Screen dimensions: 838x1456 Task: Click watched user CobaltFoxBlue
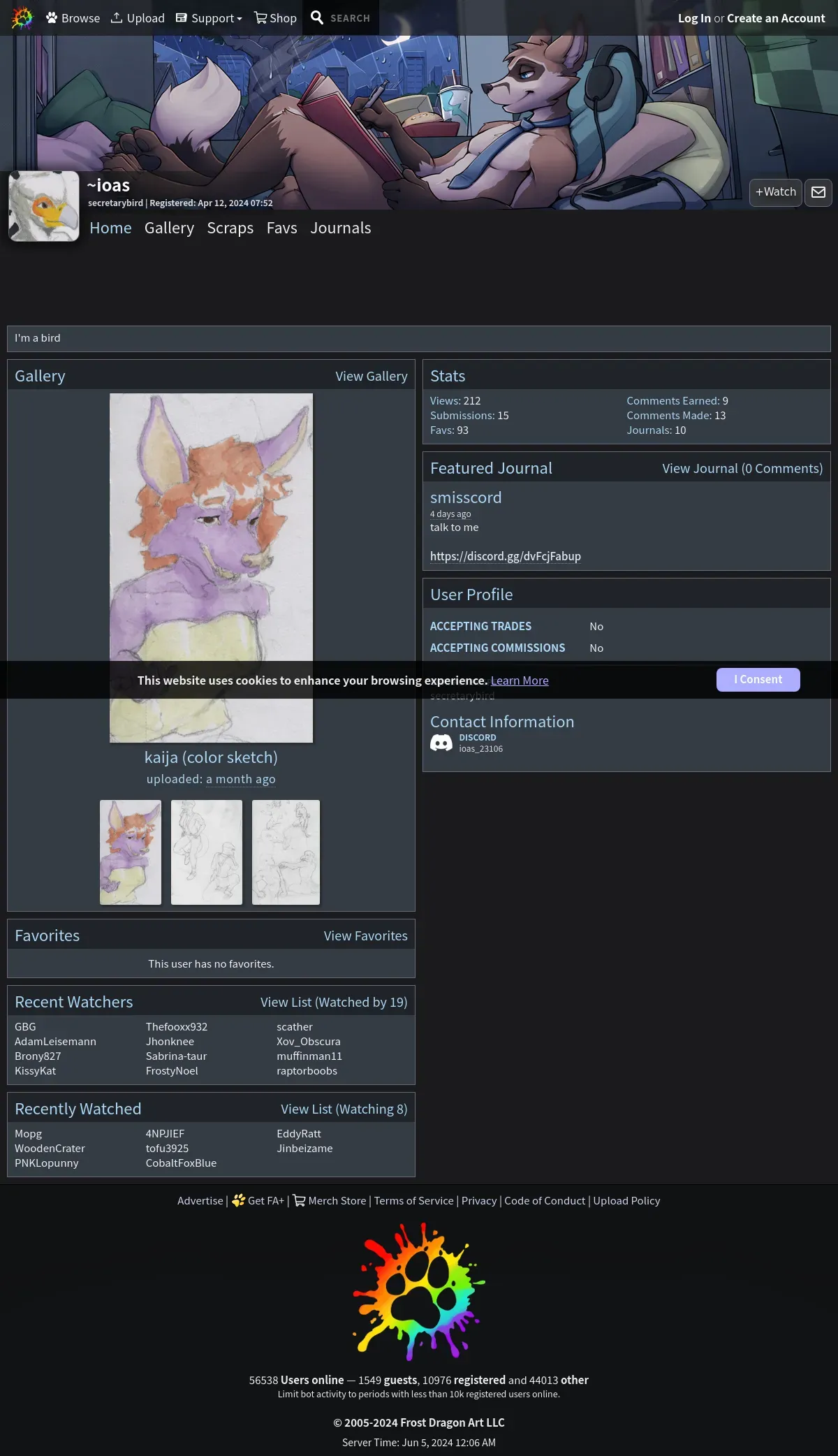tap(181, 1163)
